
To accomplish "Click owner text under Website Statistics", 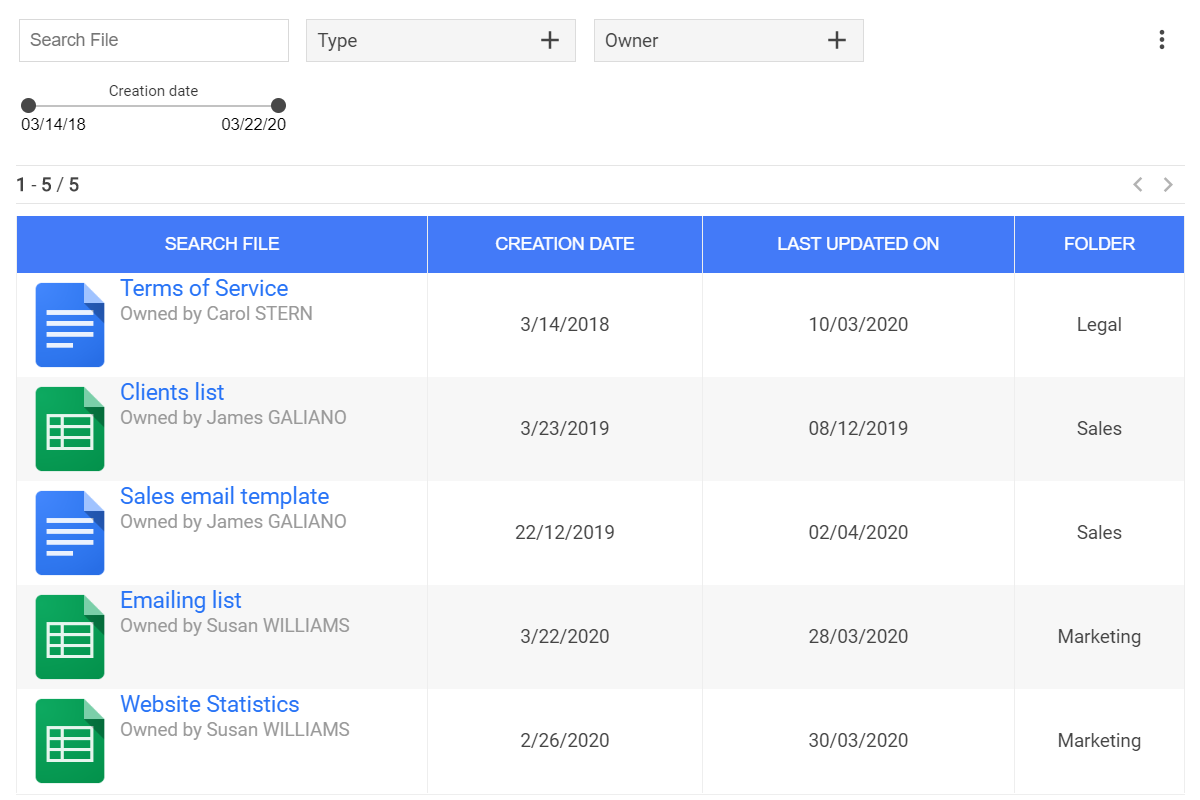I will click(235, 730).
